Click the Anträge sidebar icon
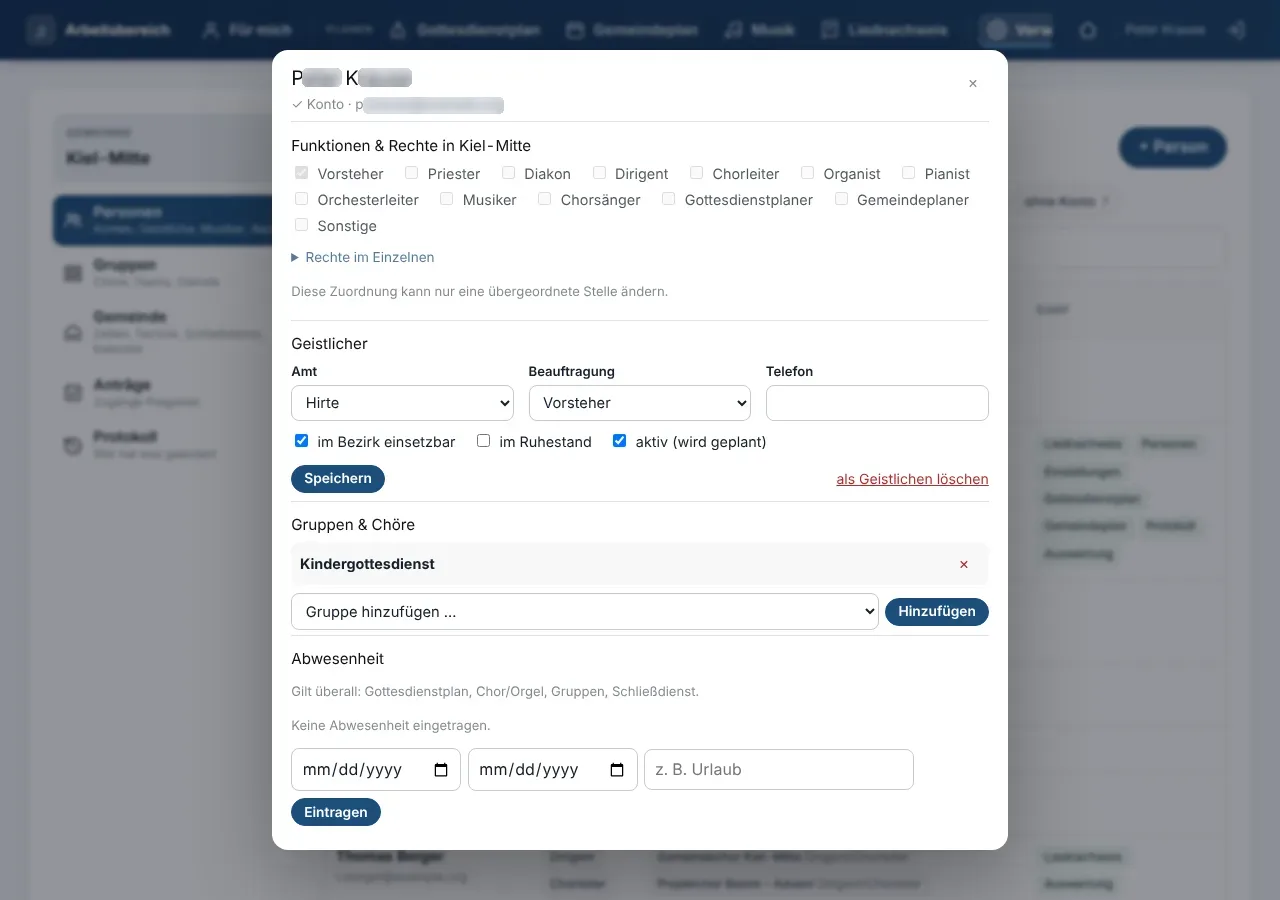 coord(73,393)
